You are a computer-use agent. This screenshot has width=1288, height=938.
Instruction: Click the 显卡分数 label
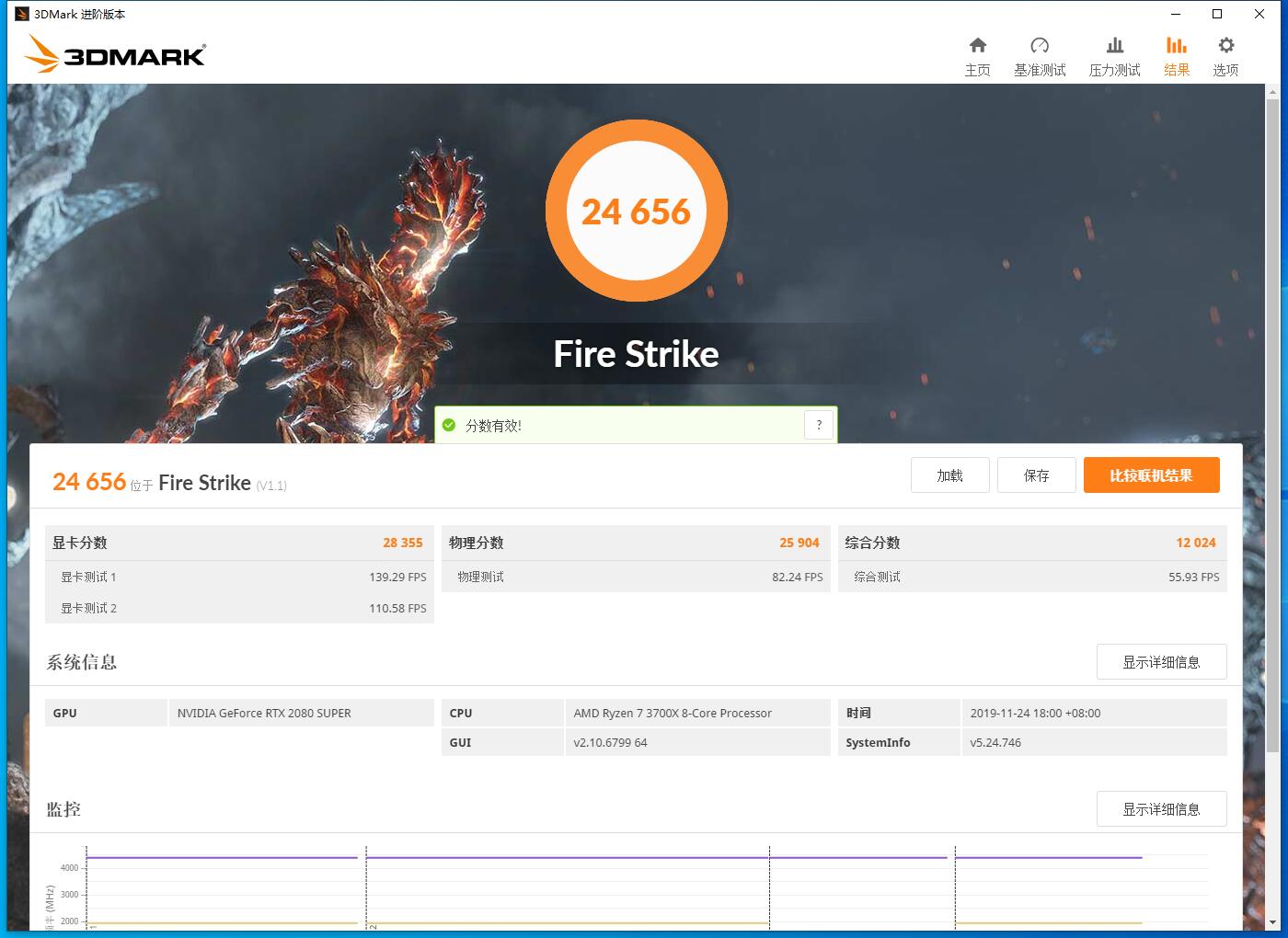coord(80,543)
